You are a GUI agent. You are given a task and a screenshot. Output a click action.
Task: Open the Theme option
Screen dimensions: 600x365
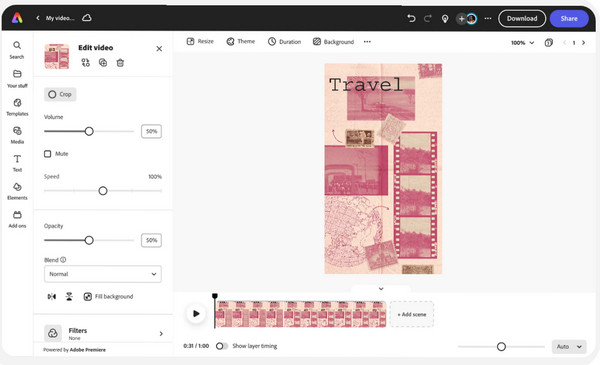[241, 41]
